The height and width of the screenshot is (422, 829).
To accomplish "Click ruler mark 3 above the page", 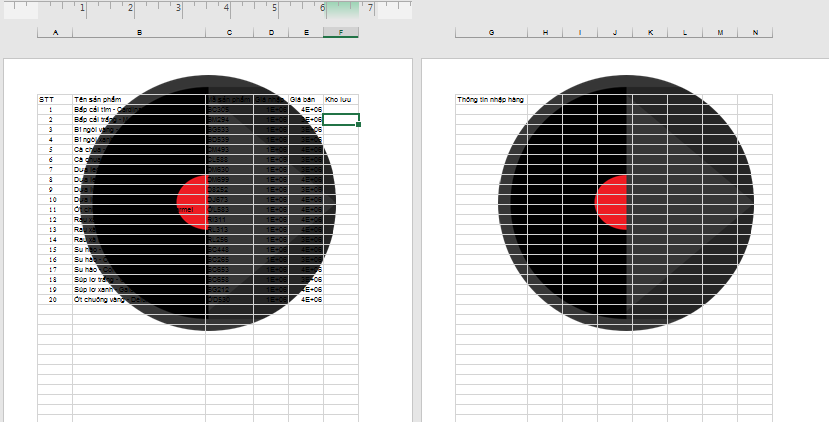I will (x=179, y=8).
